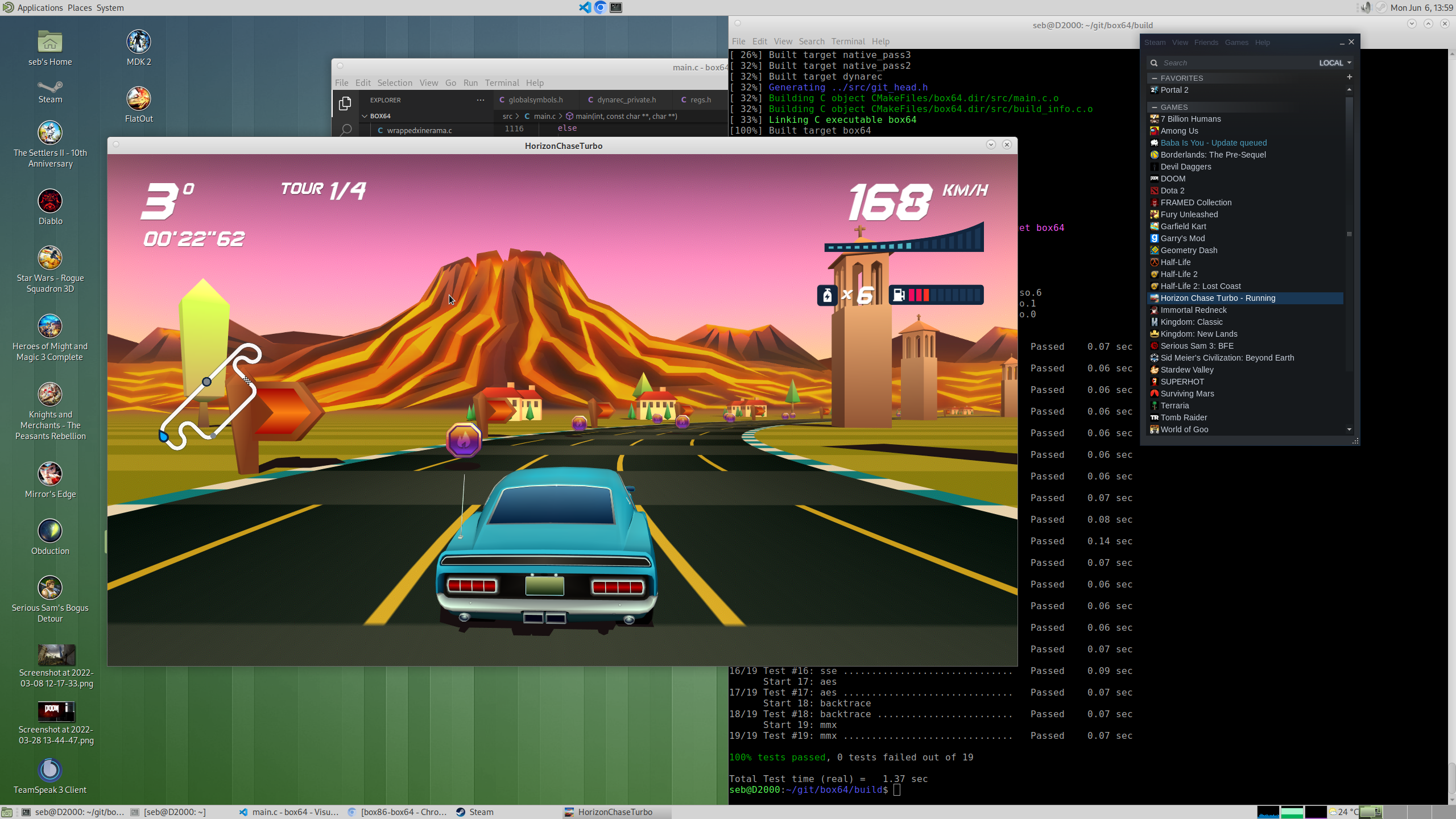Select Geometry Dash in game list
The image size is (1456, 819).
[x=1246, y=250]
